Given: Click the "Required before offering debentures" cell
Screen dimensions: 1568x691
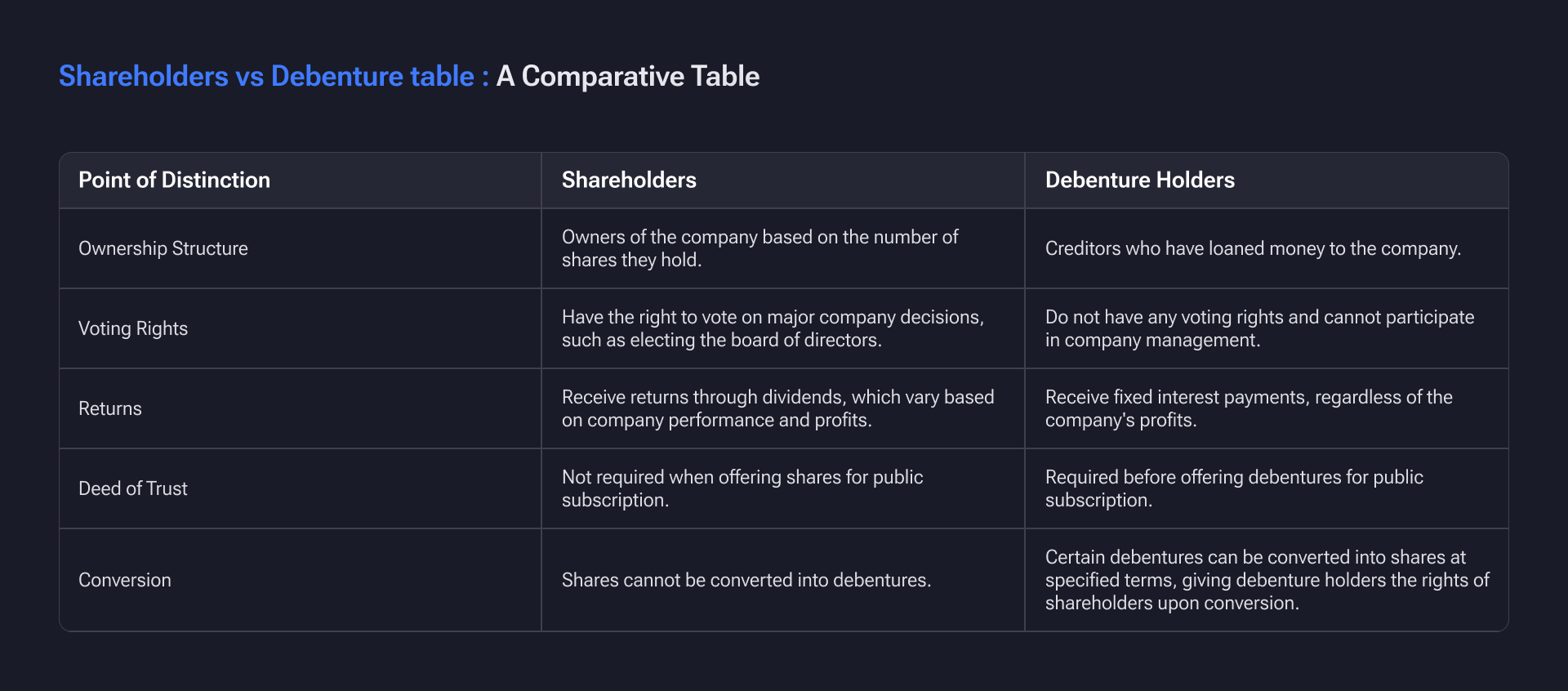Looking at the screenshot, I should tap(1234, 488).
